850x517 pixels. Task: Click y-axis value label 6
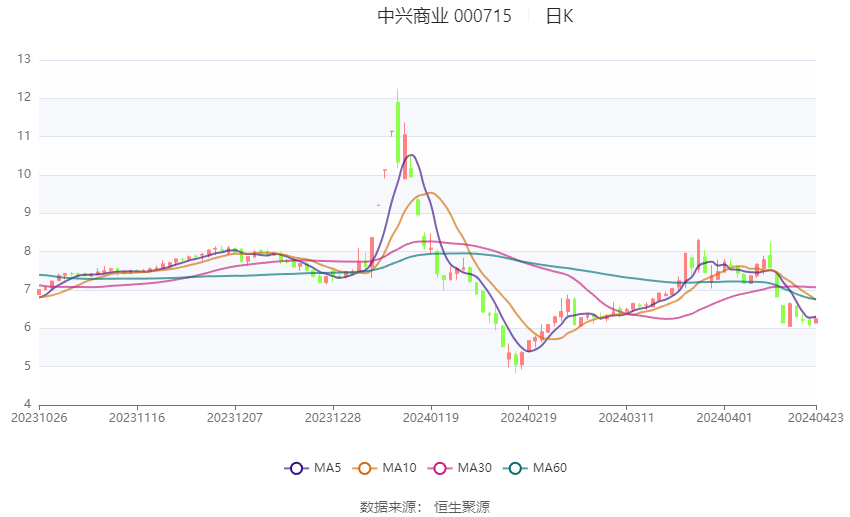point(28,327)
